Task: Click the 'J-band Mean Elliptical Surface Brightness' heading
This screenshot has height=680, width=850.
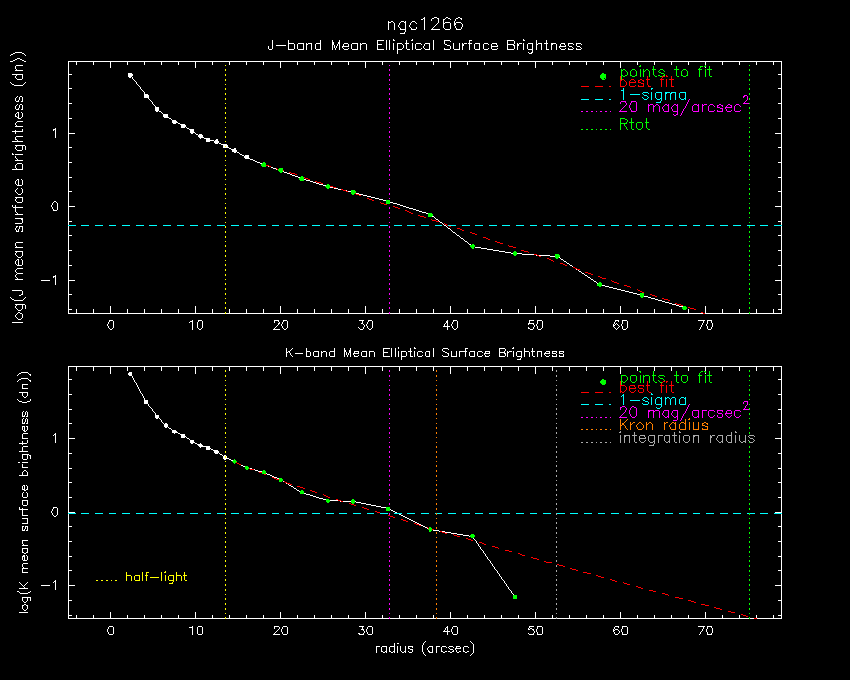Action: tap(424, 45)
